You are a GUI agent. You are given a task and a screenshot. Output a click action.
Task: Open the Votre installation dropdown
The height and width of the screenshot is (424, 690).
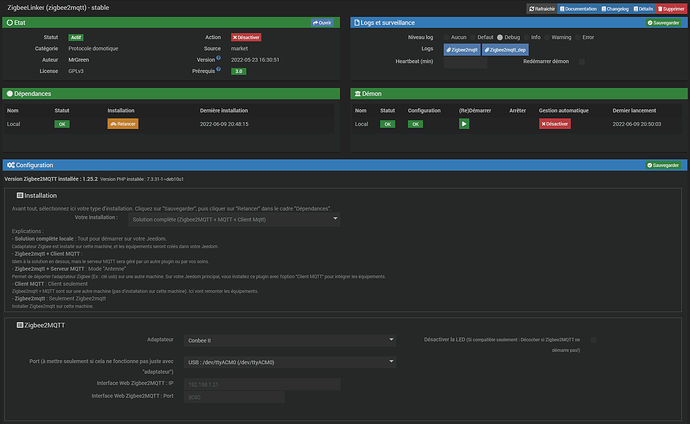[x=234, y=218]
